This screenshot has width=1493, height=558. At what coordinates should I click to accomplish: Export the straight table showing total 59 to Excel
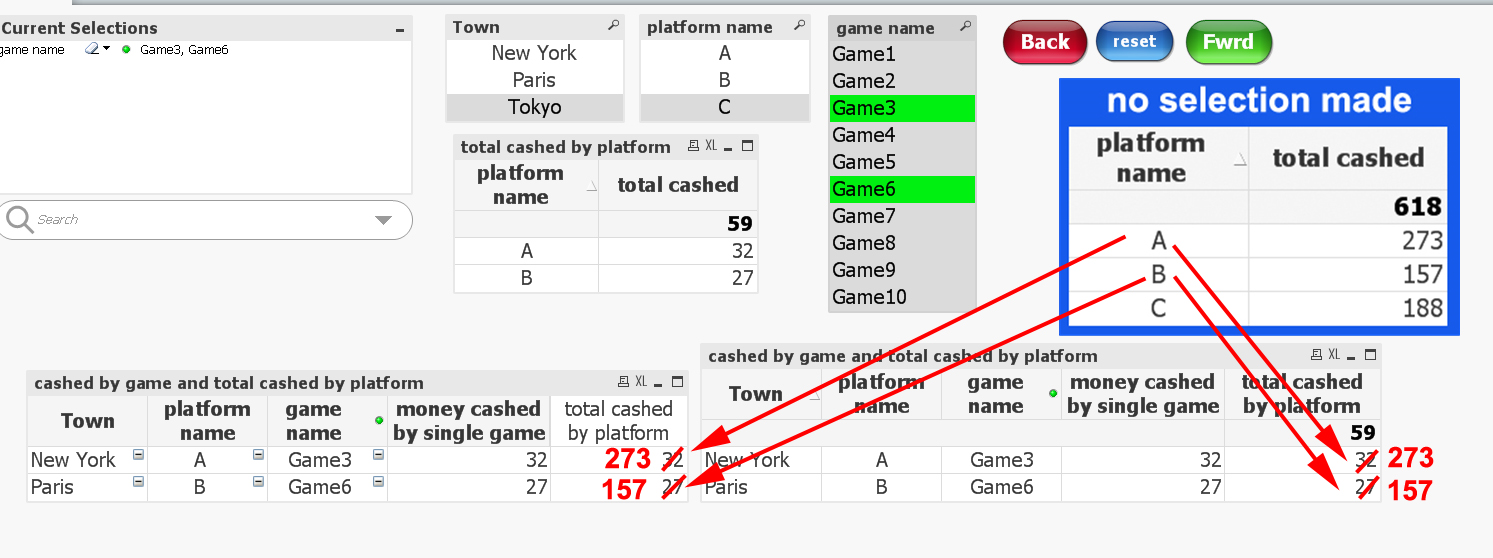point(1334,355)
